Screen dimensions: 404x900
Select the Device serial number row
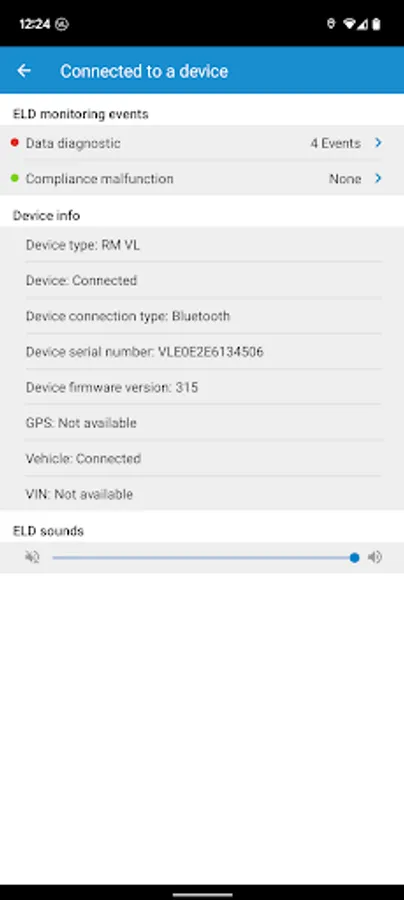coord(202,351)
